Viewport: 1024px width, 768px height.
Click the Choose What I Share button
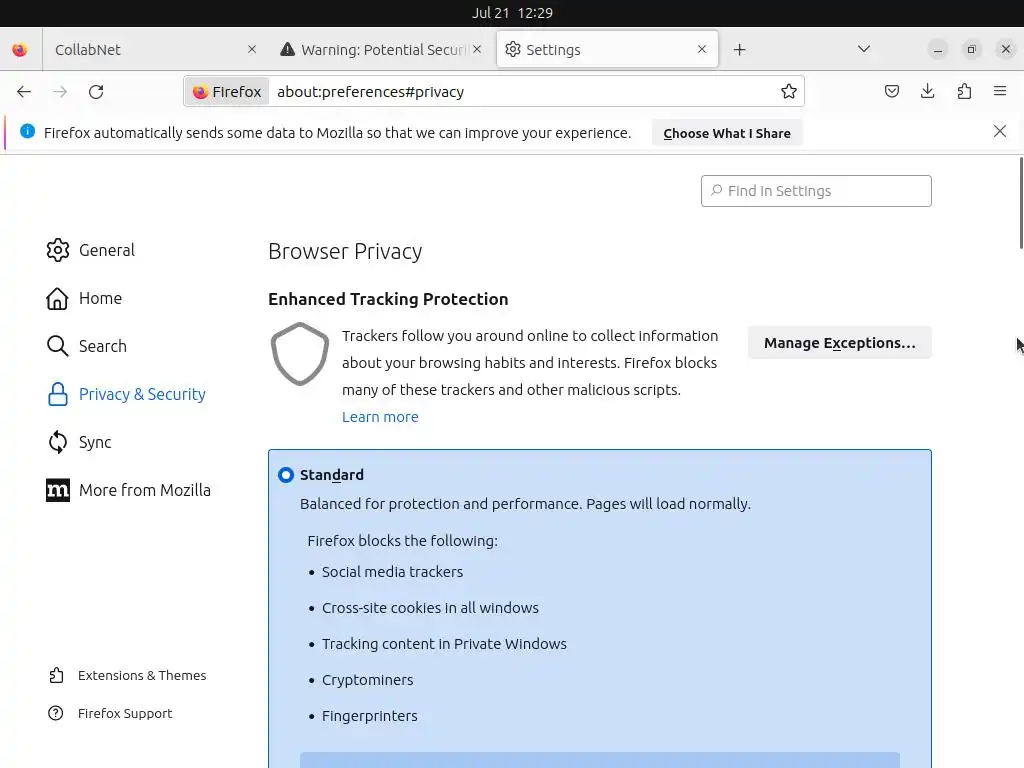coord(727,133)
